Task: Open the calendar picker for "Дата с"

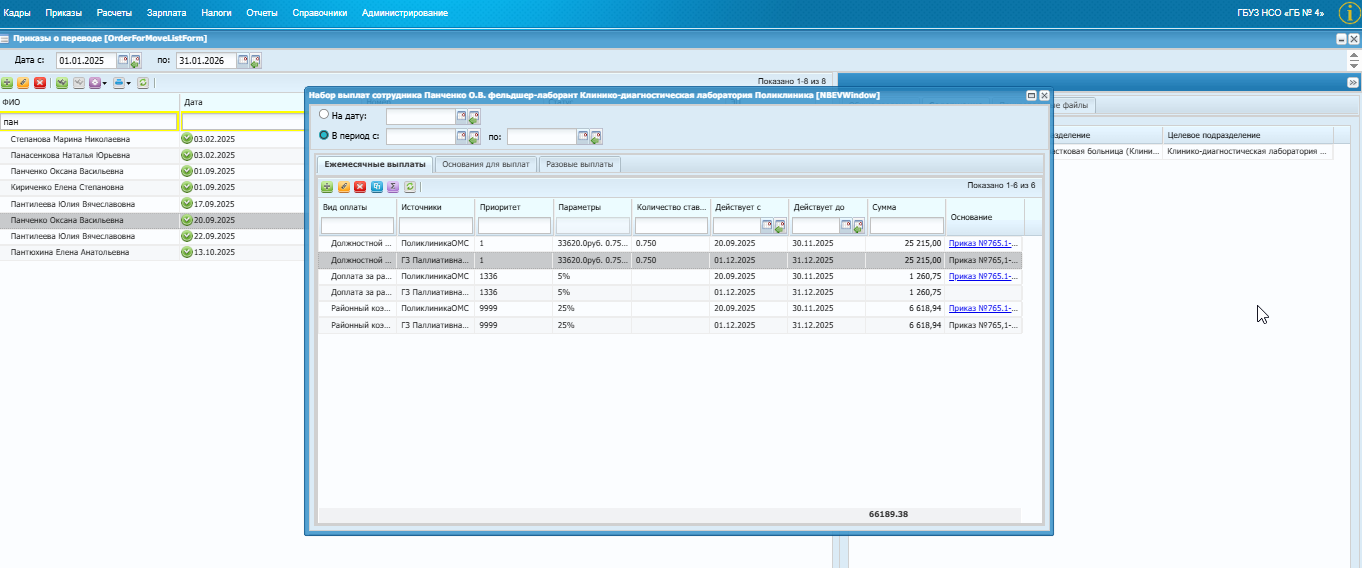Action: [125, 61]
